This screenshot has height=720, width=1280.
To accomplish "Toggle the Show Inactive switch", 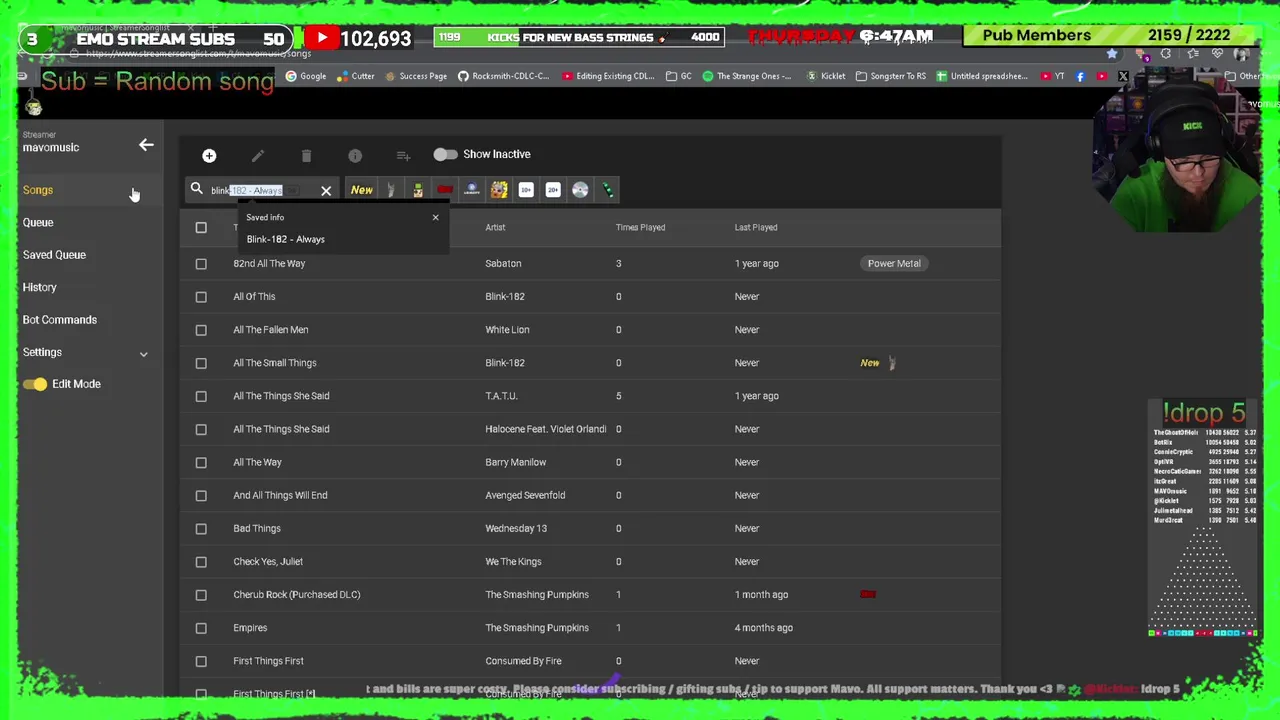I will coord(445,154).
